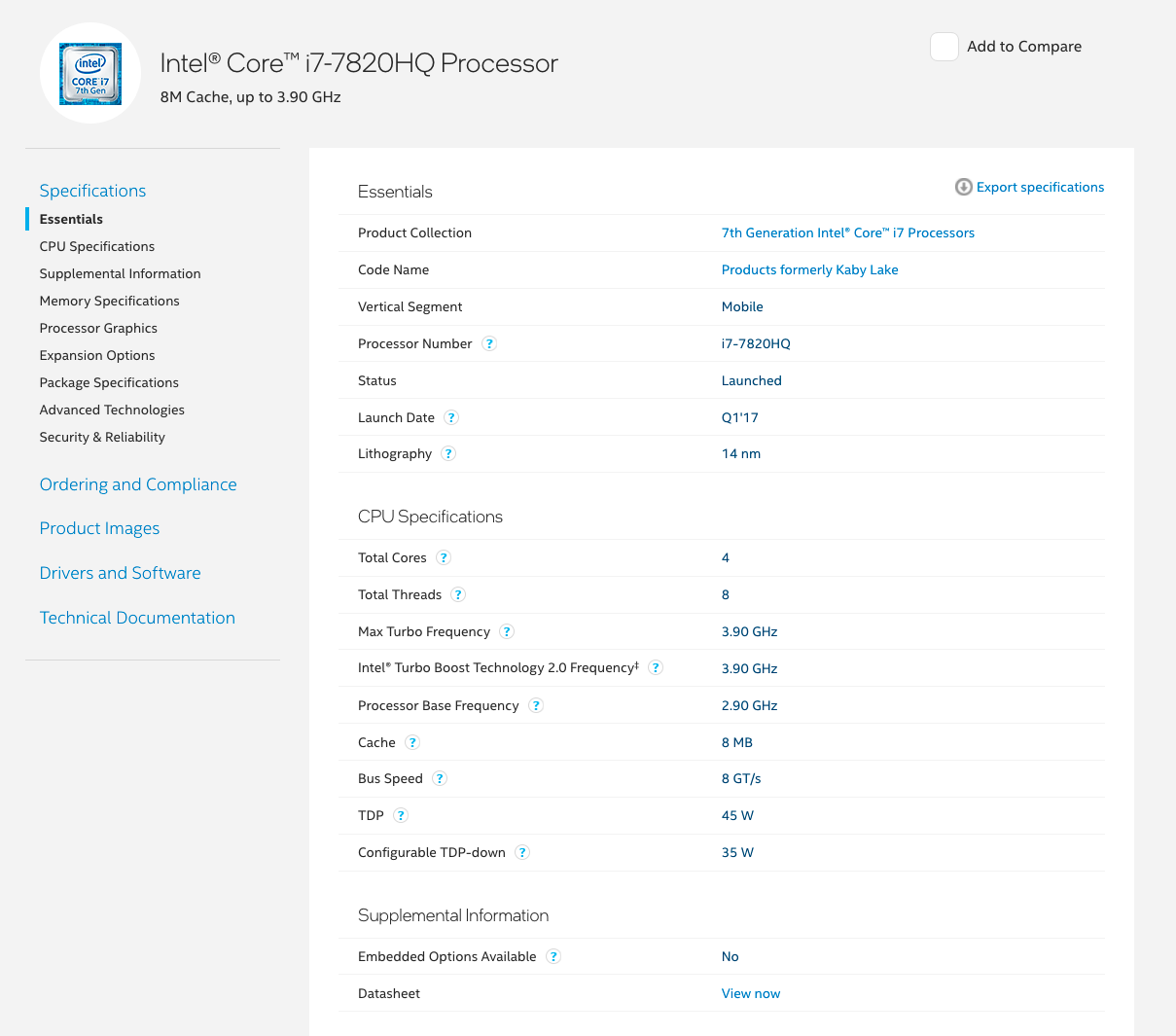
Task: Follow the 7th Generation Intel Core i7 Processors link
Action: pyautogui.click(x=848, y=232)
